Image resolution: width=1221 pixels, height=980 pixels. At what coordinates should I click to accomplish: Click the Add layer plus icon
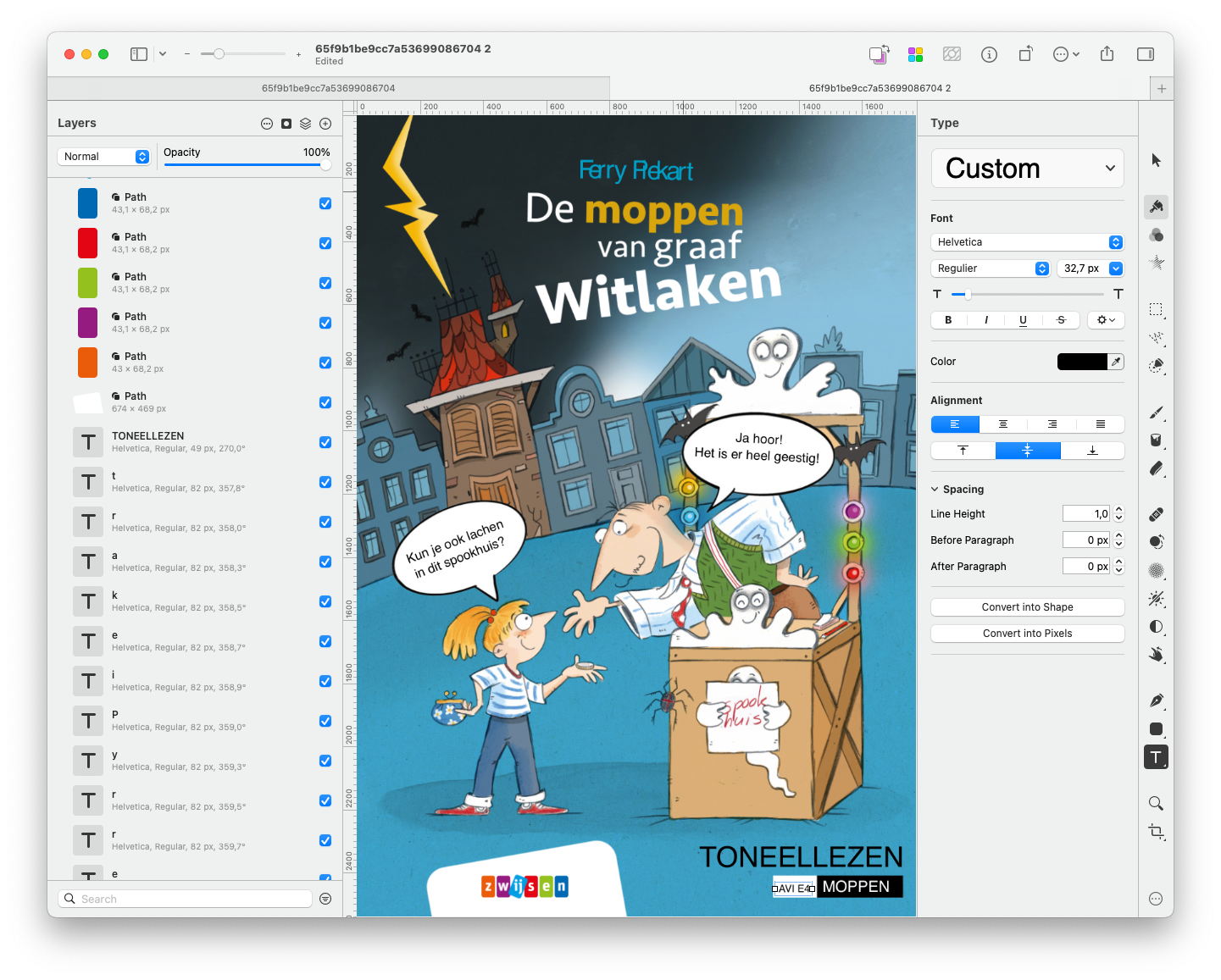pyautogui.click(x=325, y=124)
